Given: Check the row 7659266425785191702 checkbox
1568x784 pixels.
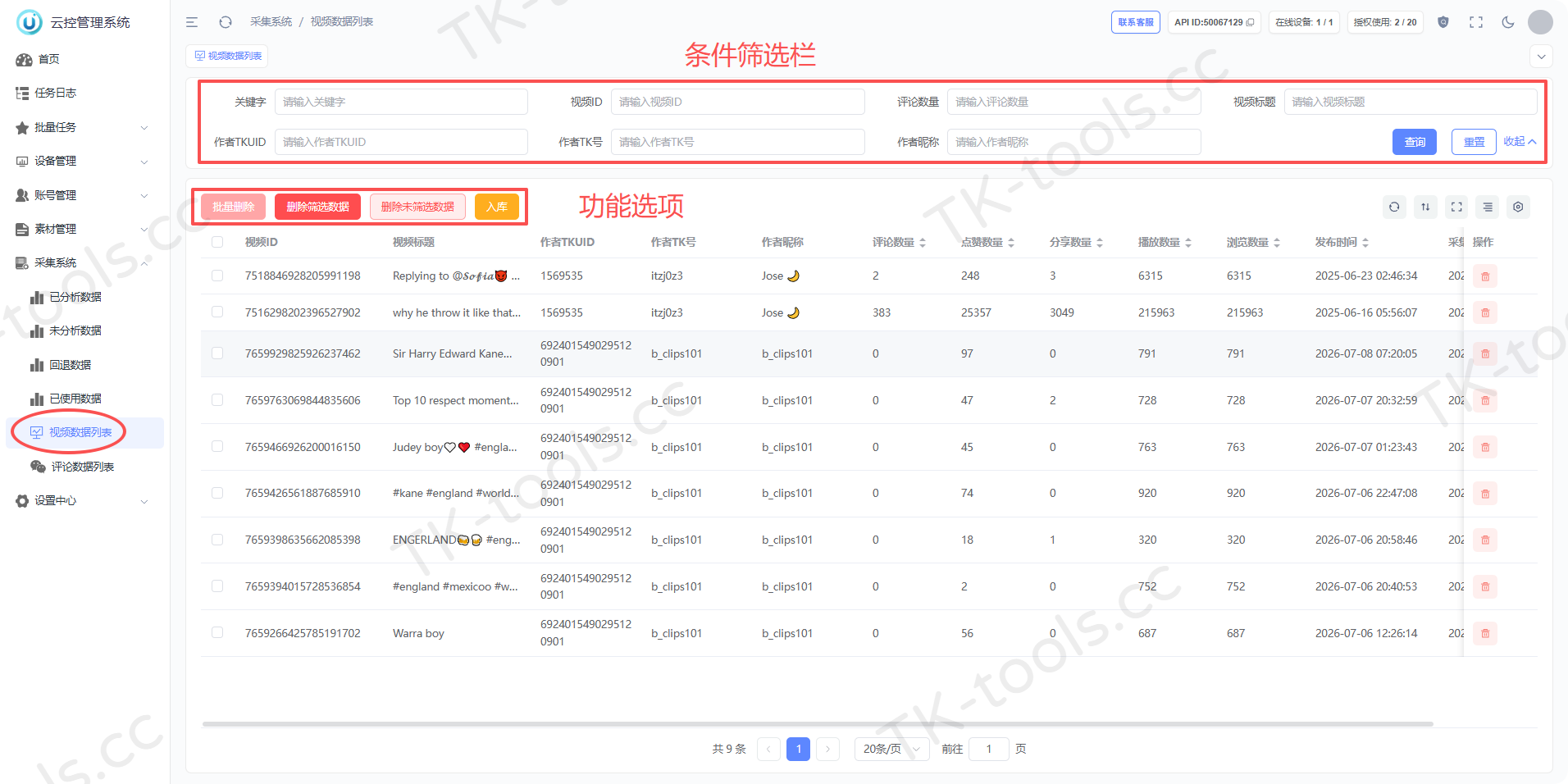Looking at the screenshot, I should (x=217, y=632).
